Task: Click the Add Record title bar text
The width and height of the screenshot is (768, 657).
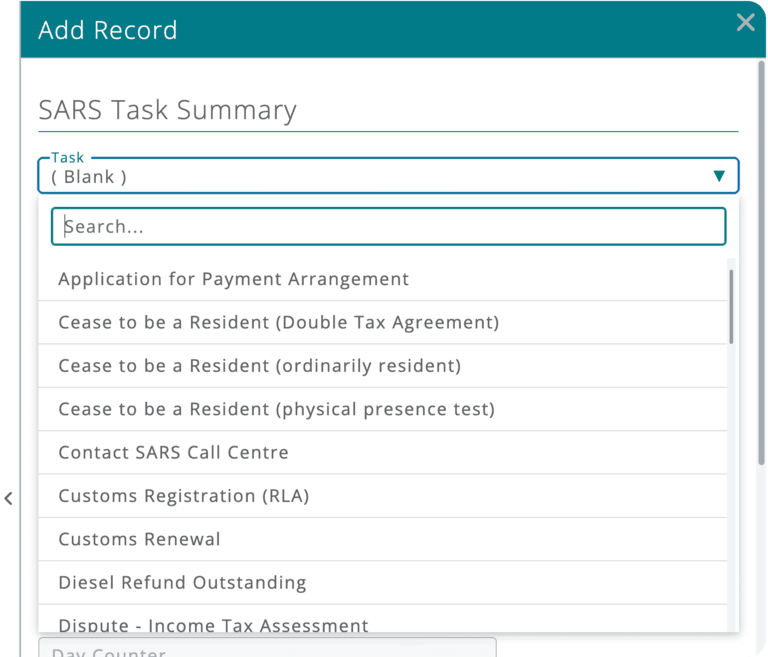Action: coord(107,30)
